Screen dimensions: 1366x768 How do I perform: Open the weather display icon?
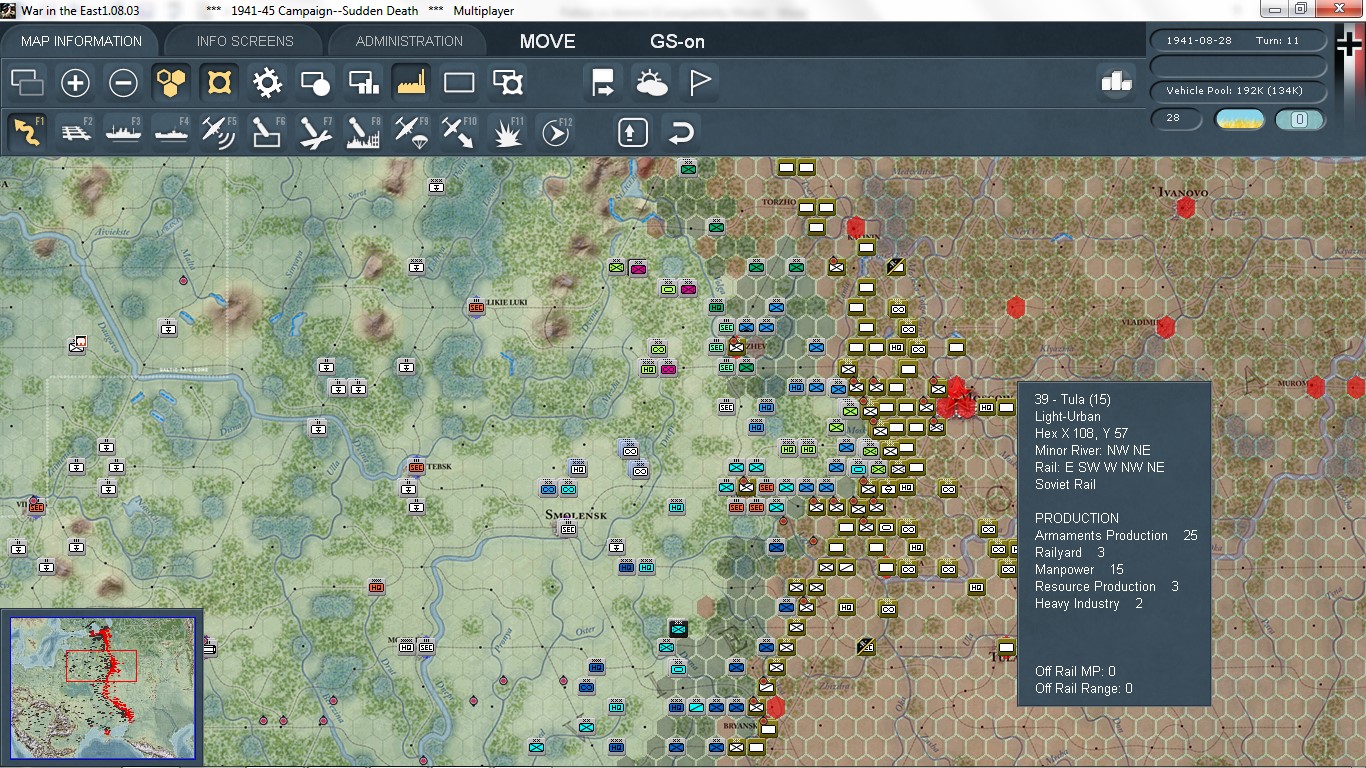pos(651,83)
